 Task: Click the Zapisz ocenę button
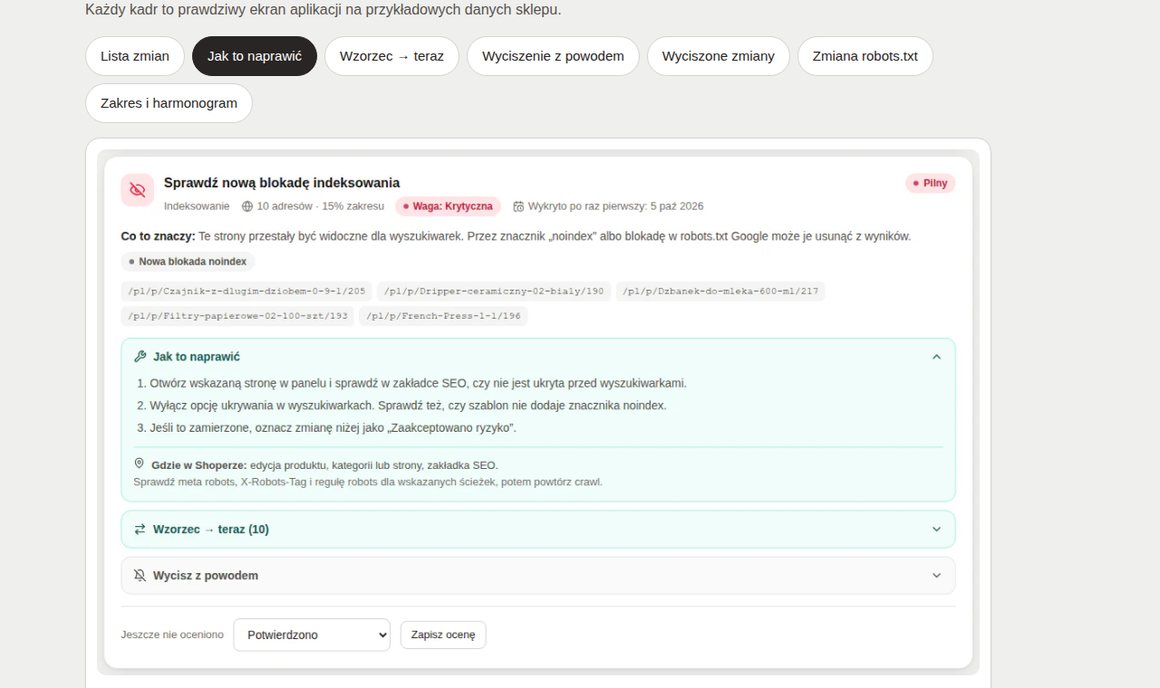point(443,635)
